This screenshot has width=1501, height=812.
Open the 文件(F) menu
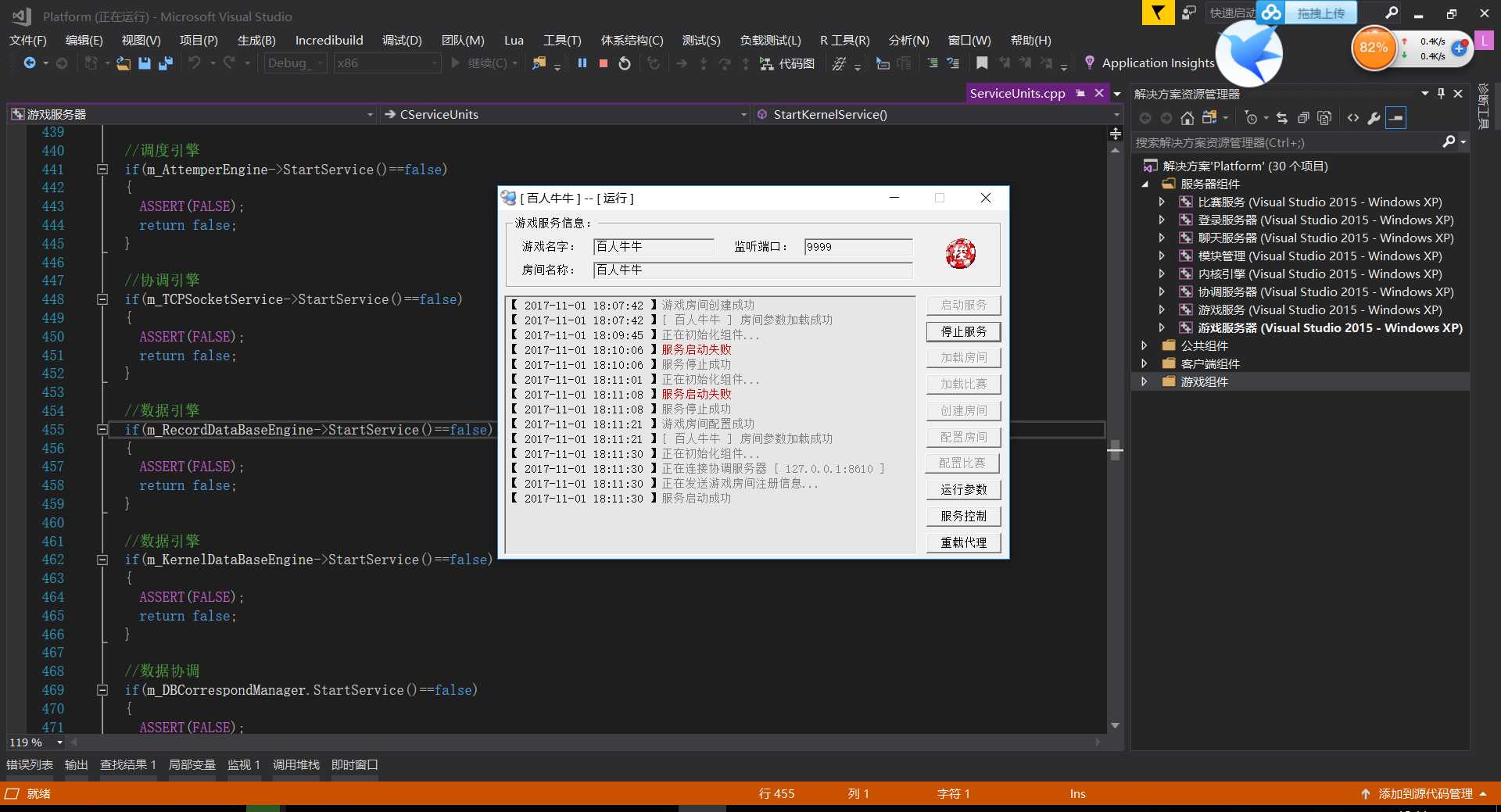28,40
